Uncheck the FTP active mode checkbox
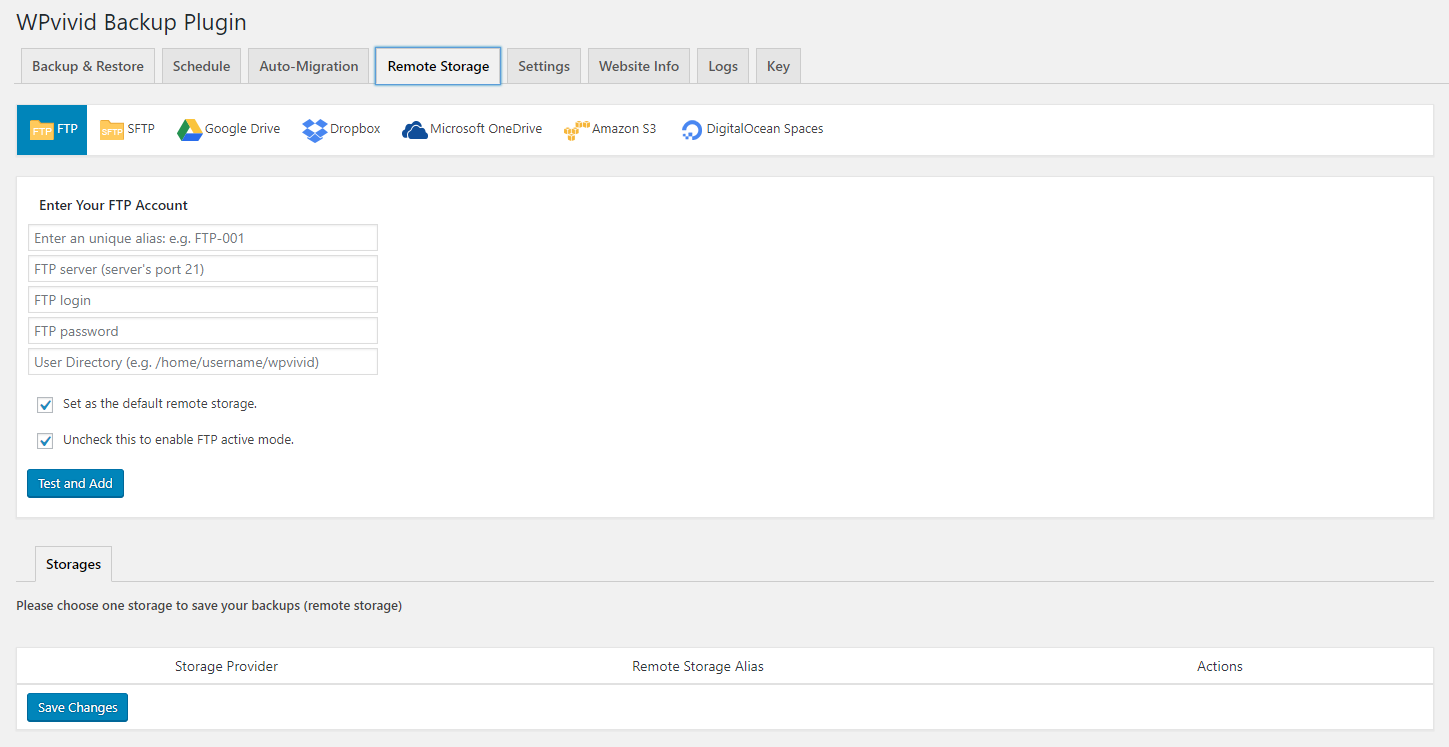Viewport: 1449px width, 747px height. [45, 441]
